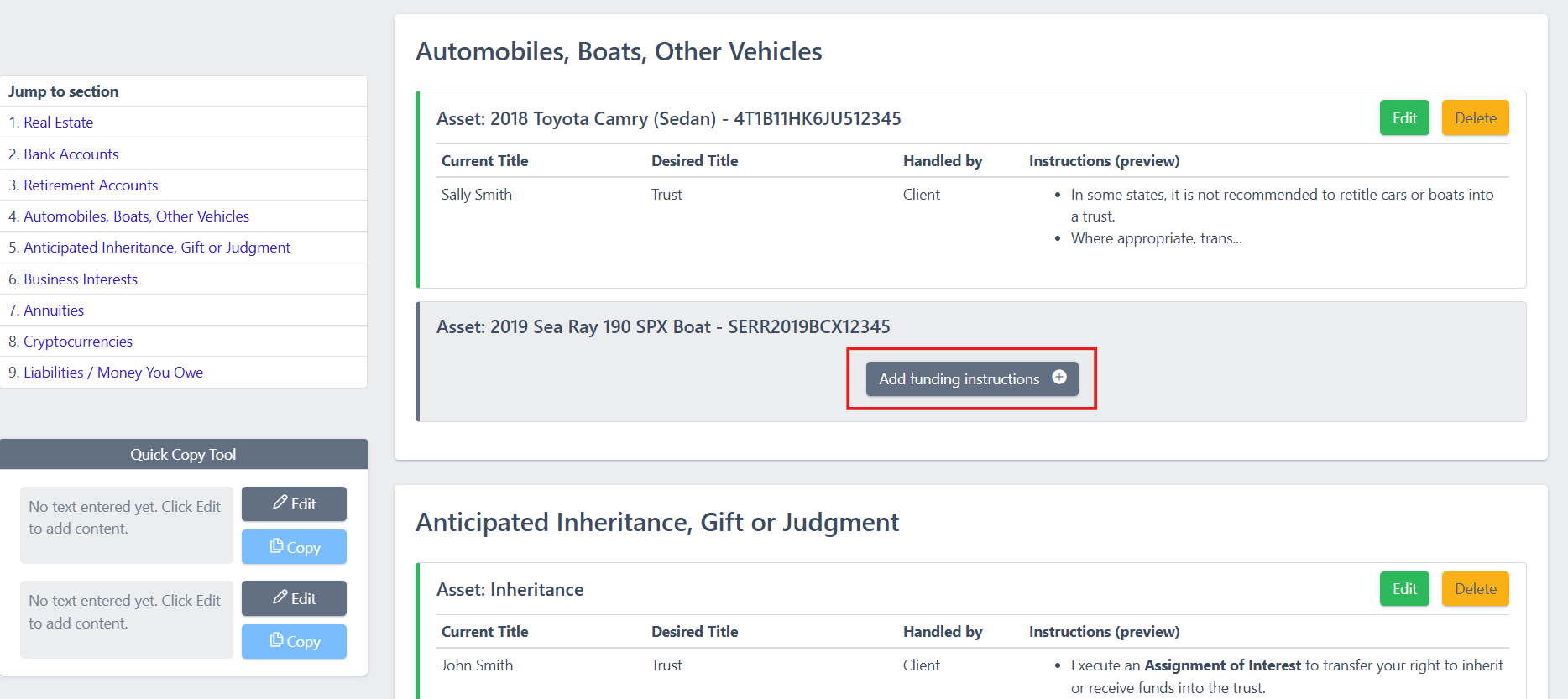Click first Quick Copy text placeholder box
The image size is (1568, 699).
[126, 525]
